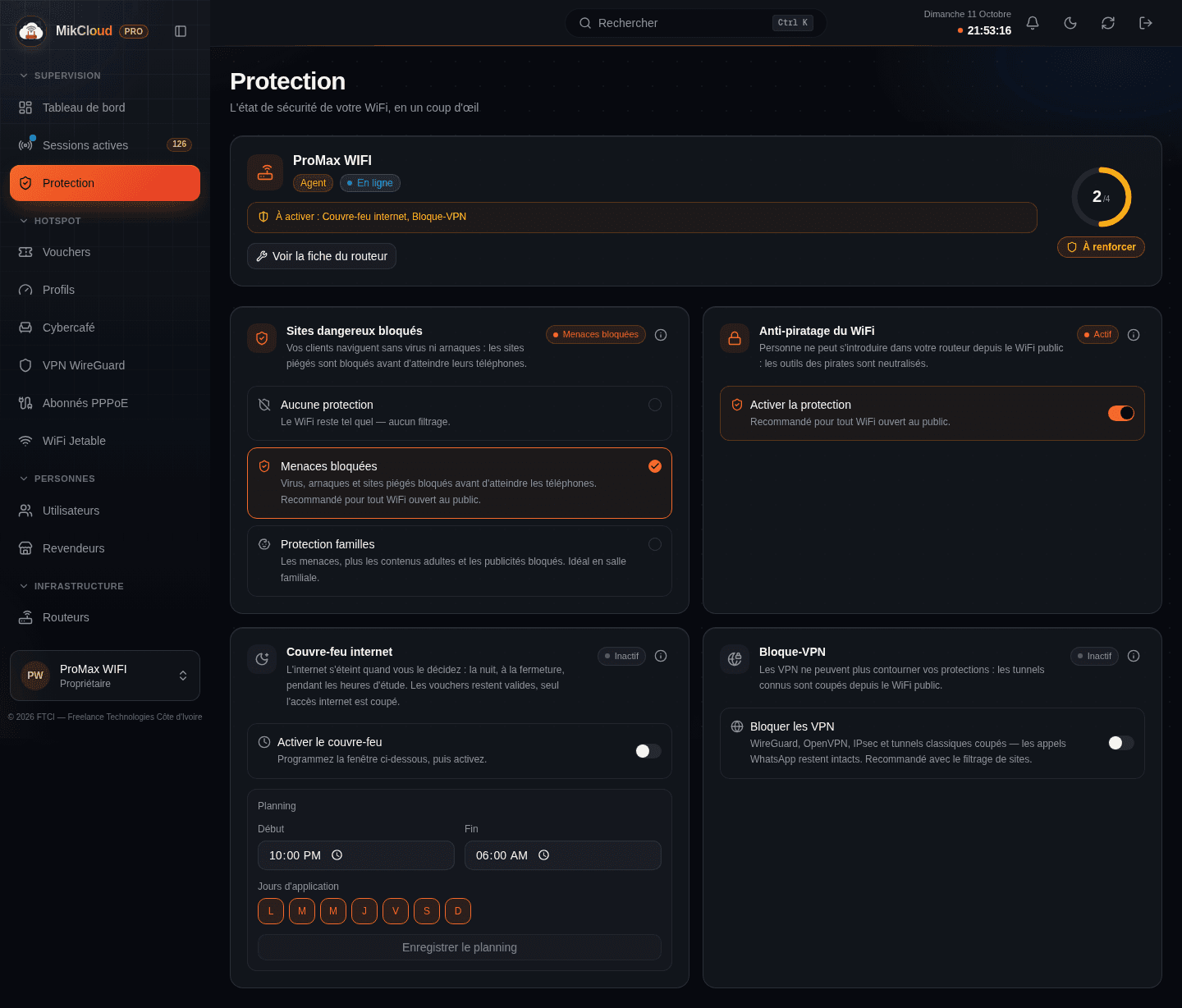1182x1008 pixels.
Task: Click Voir la fiche du routeur
Action: (x=322, y=256)
